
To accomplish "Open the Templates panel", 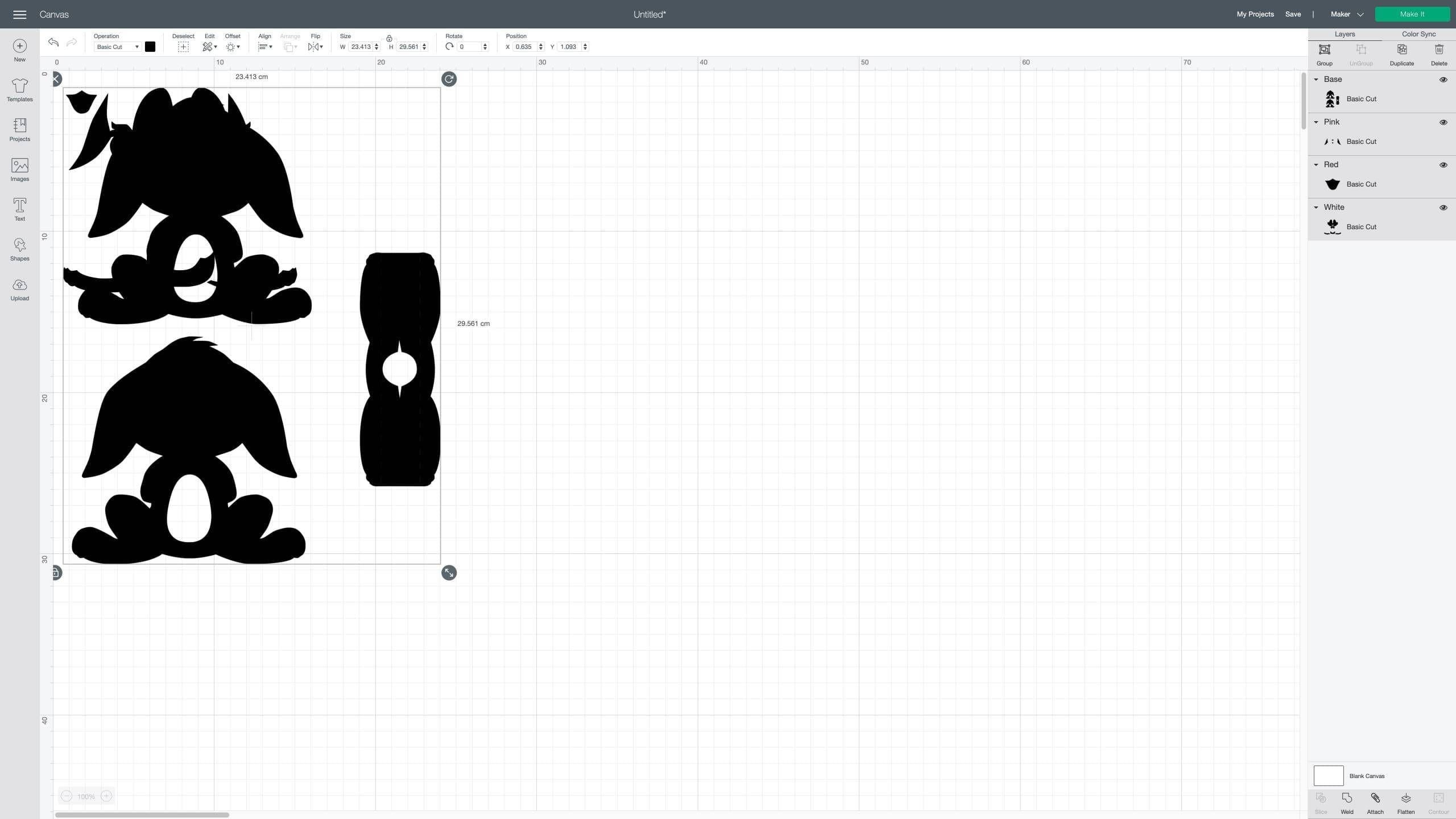I will pos(19,90).
